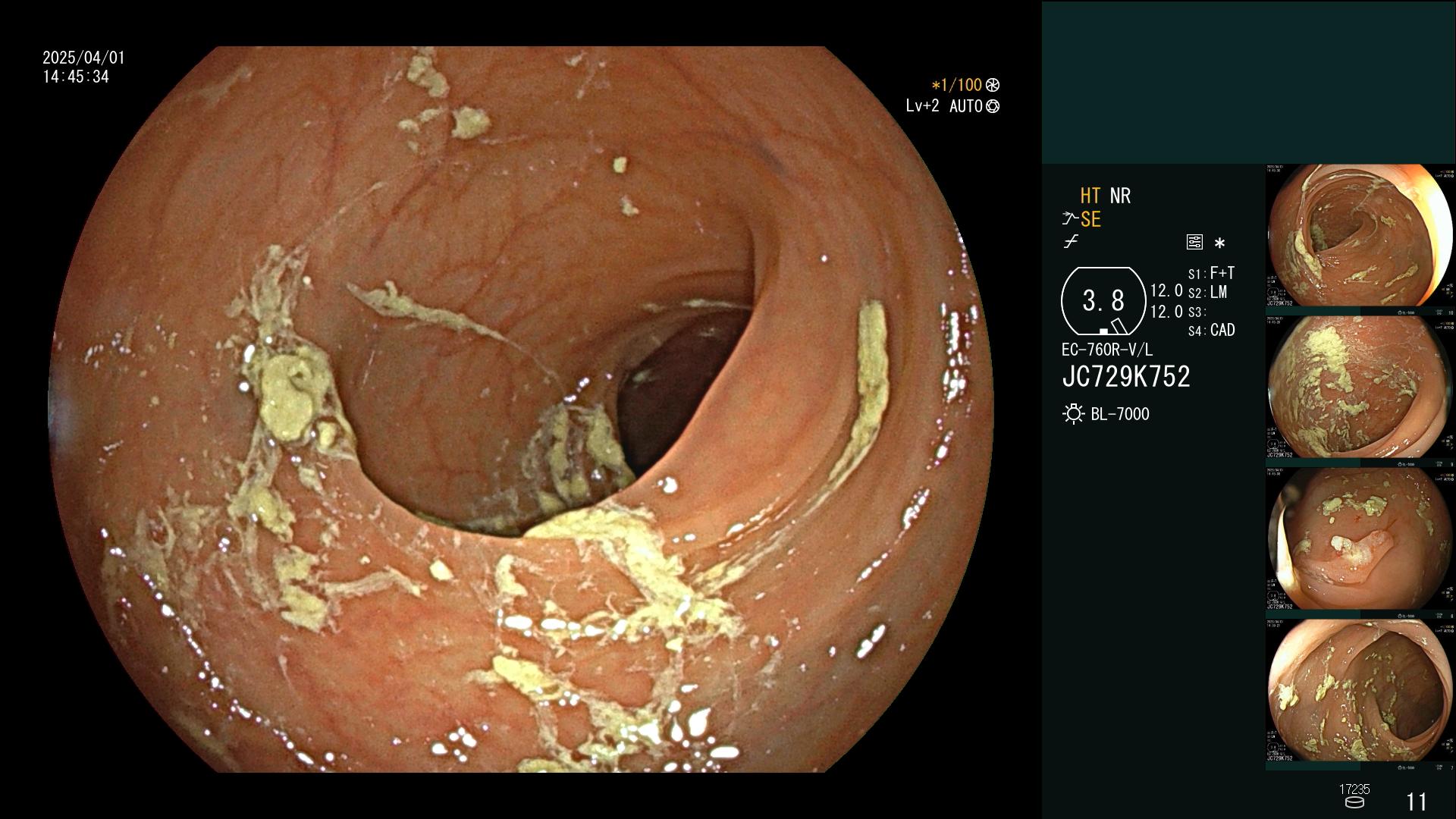Screen dimensions: 1456x819
Task: Click the scope model EC-760R-V/L text
Action: pos(1107,350)
